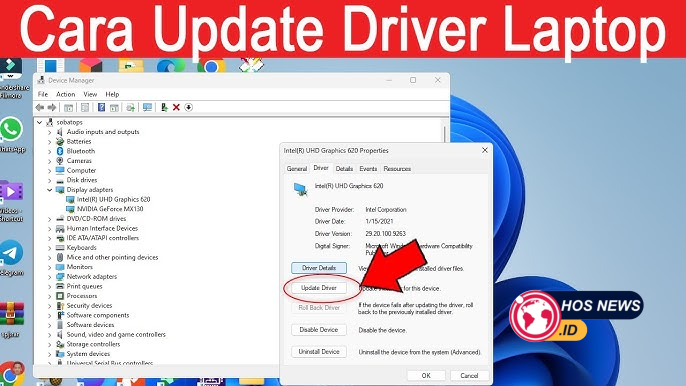Select Human Interface Devices row

[x=102, y=228]
